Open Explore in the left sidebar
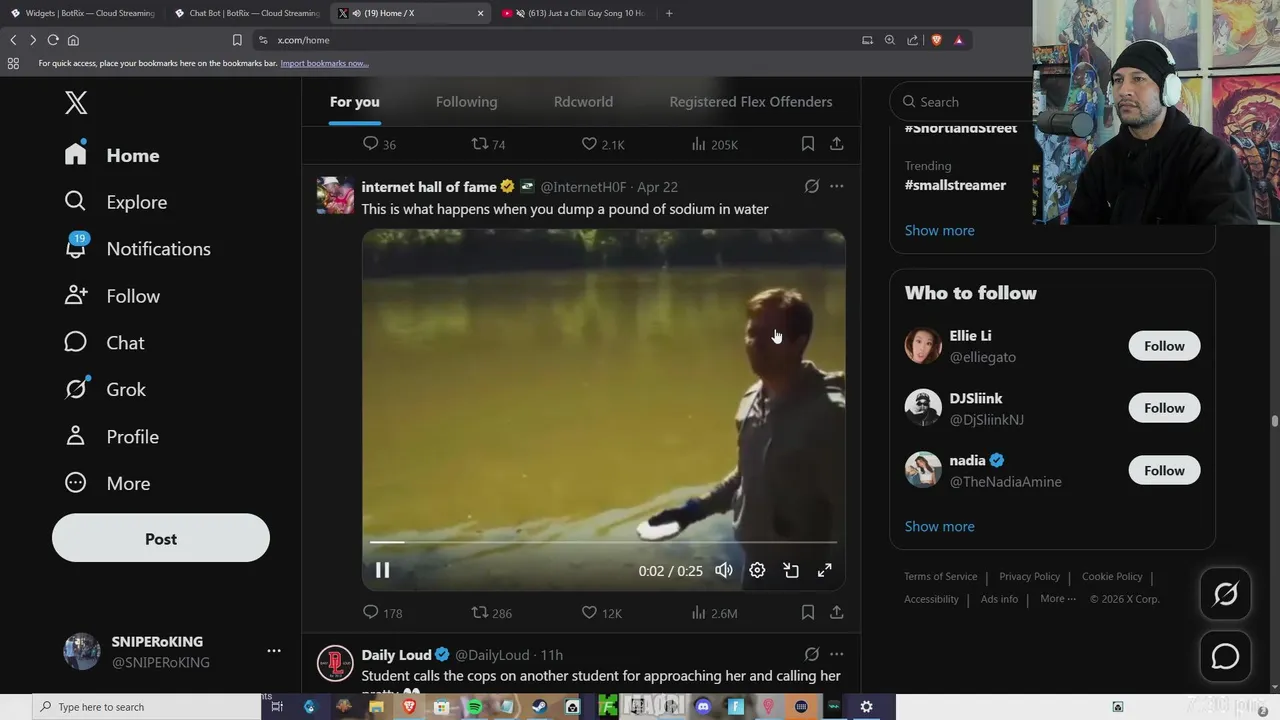The image size is (1280, 720). point(116,202)
